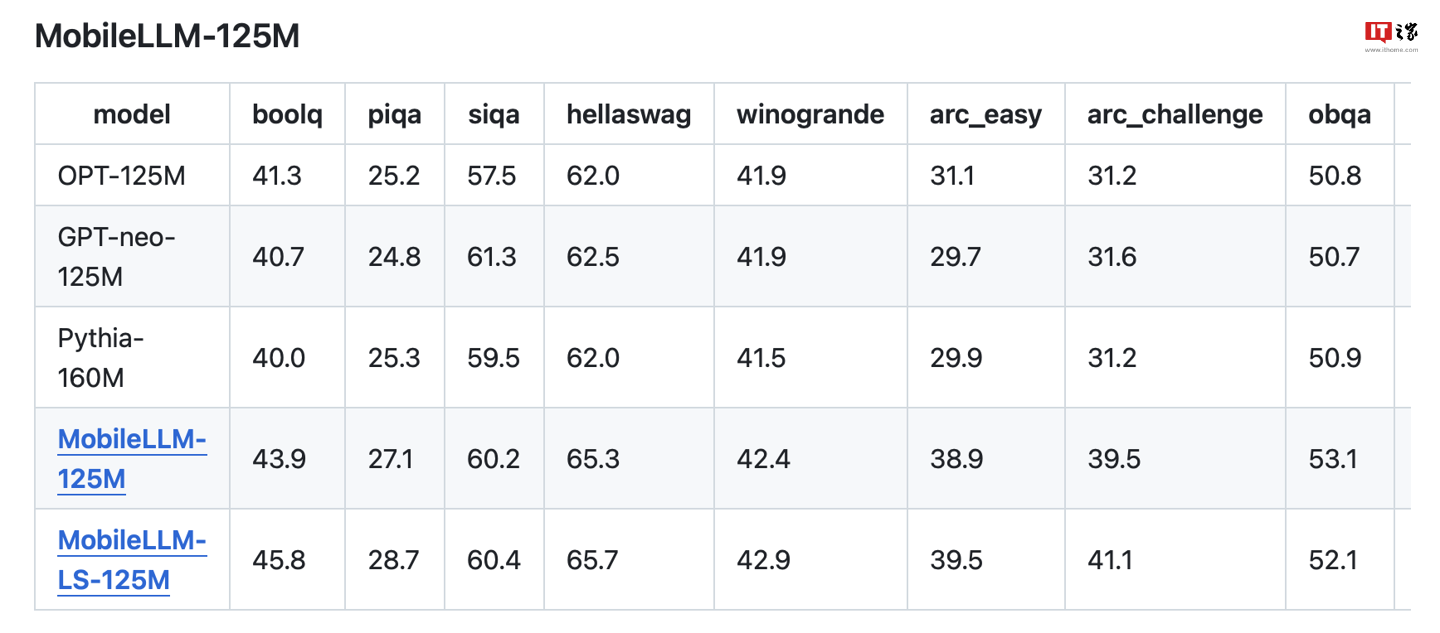This screenshot has width=1440, height=633.
Task: Select the boolq column header
Action: pos(288,115)
